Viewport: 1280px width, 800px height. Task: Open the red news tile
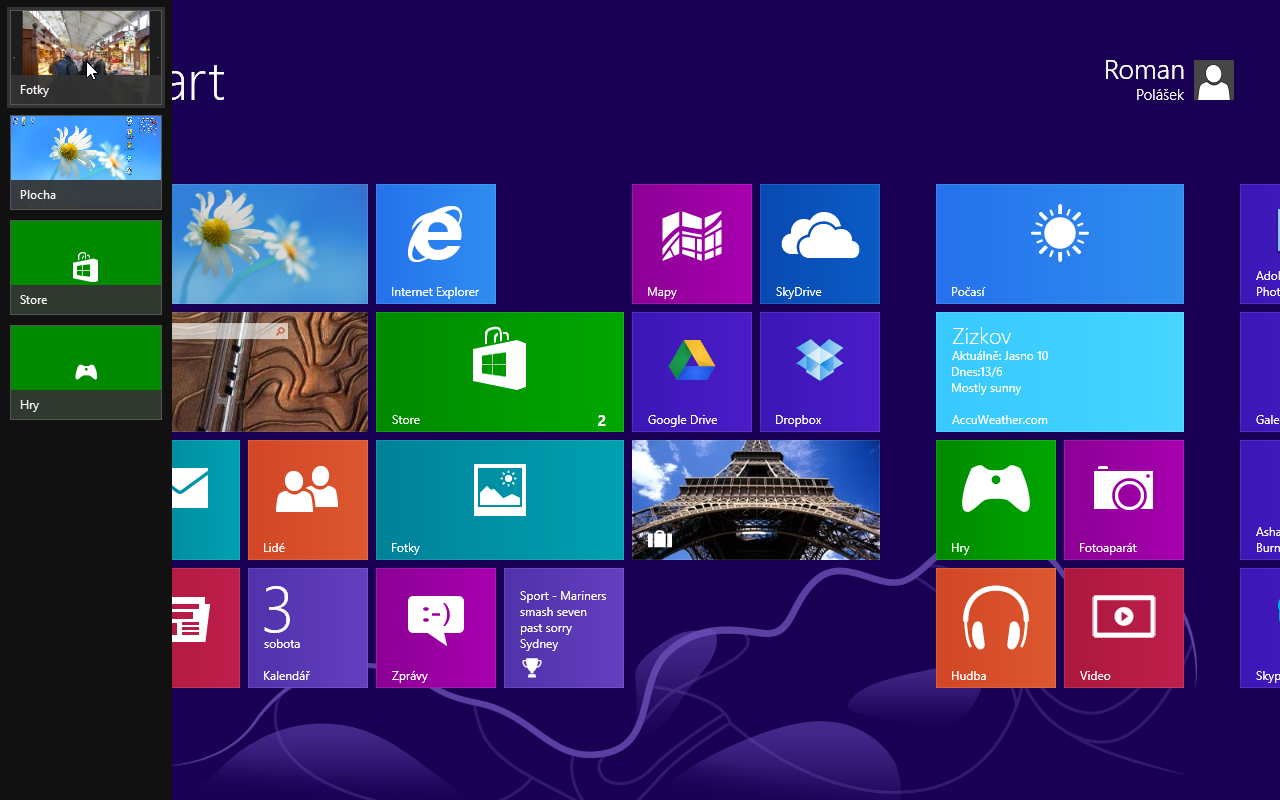206,628
